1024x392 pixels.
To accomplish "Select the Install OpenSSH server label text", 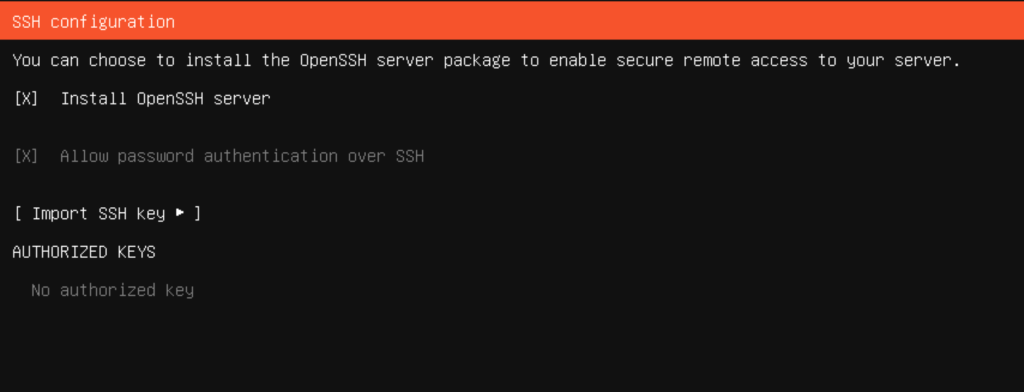I will click(x=165, y=99).
